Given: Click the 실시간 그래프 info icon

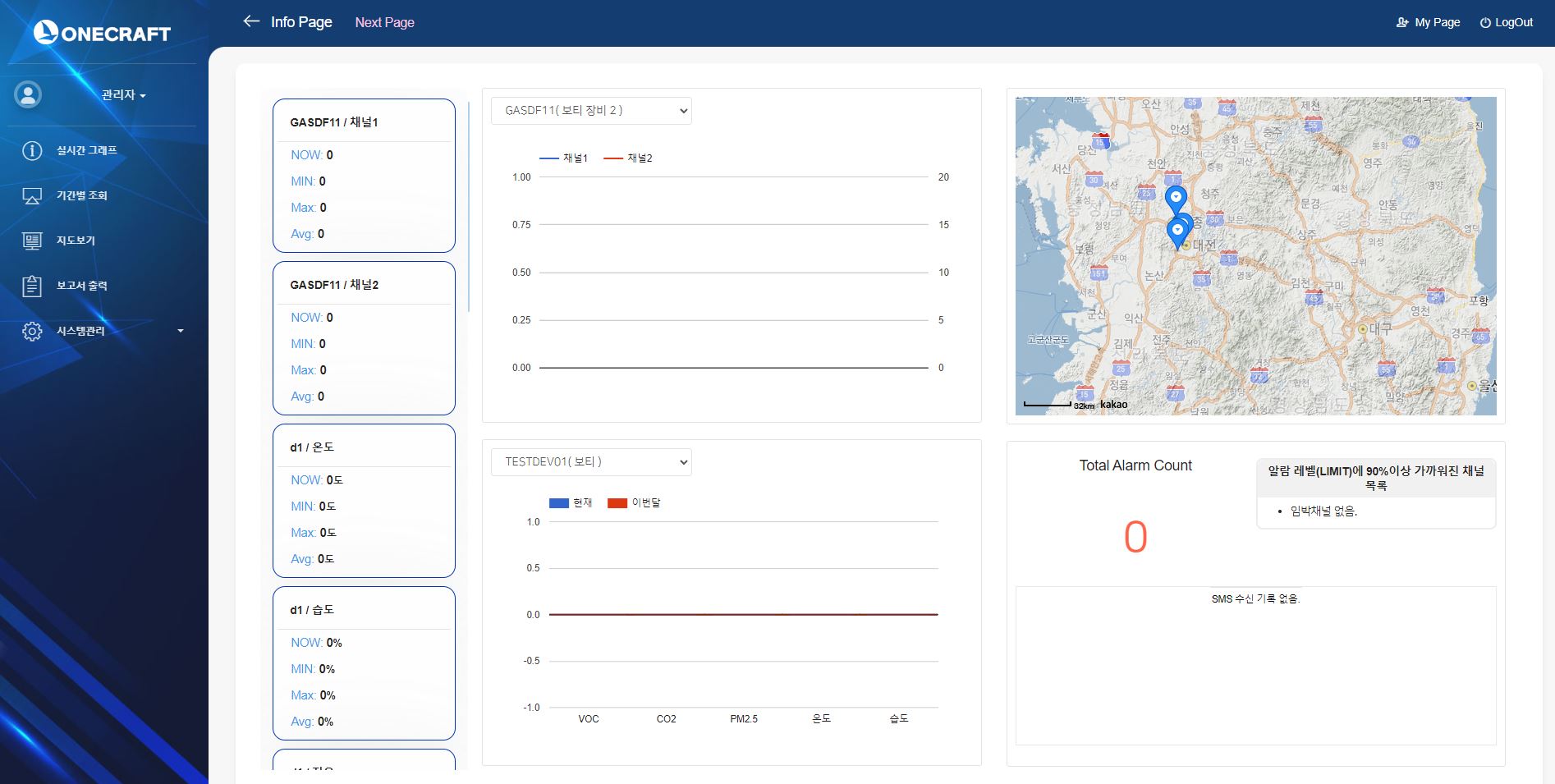Looking at the screenshot, I should [32, 150].
